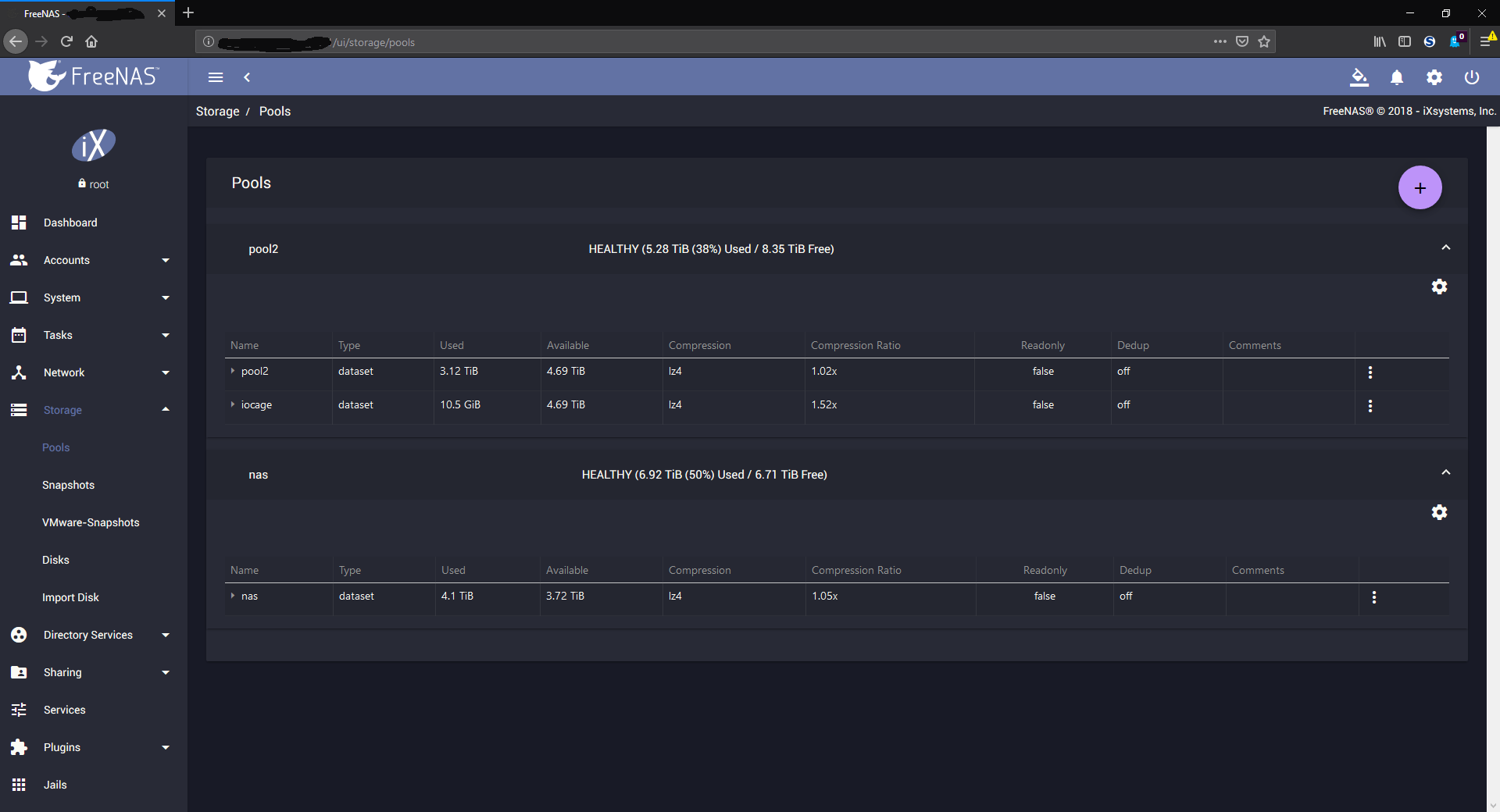Collapse the sidebar with the chevron arrow
The image size is (1500, 812).
coord(247,77)
